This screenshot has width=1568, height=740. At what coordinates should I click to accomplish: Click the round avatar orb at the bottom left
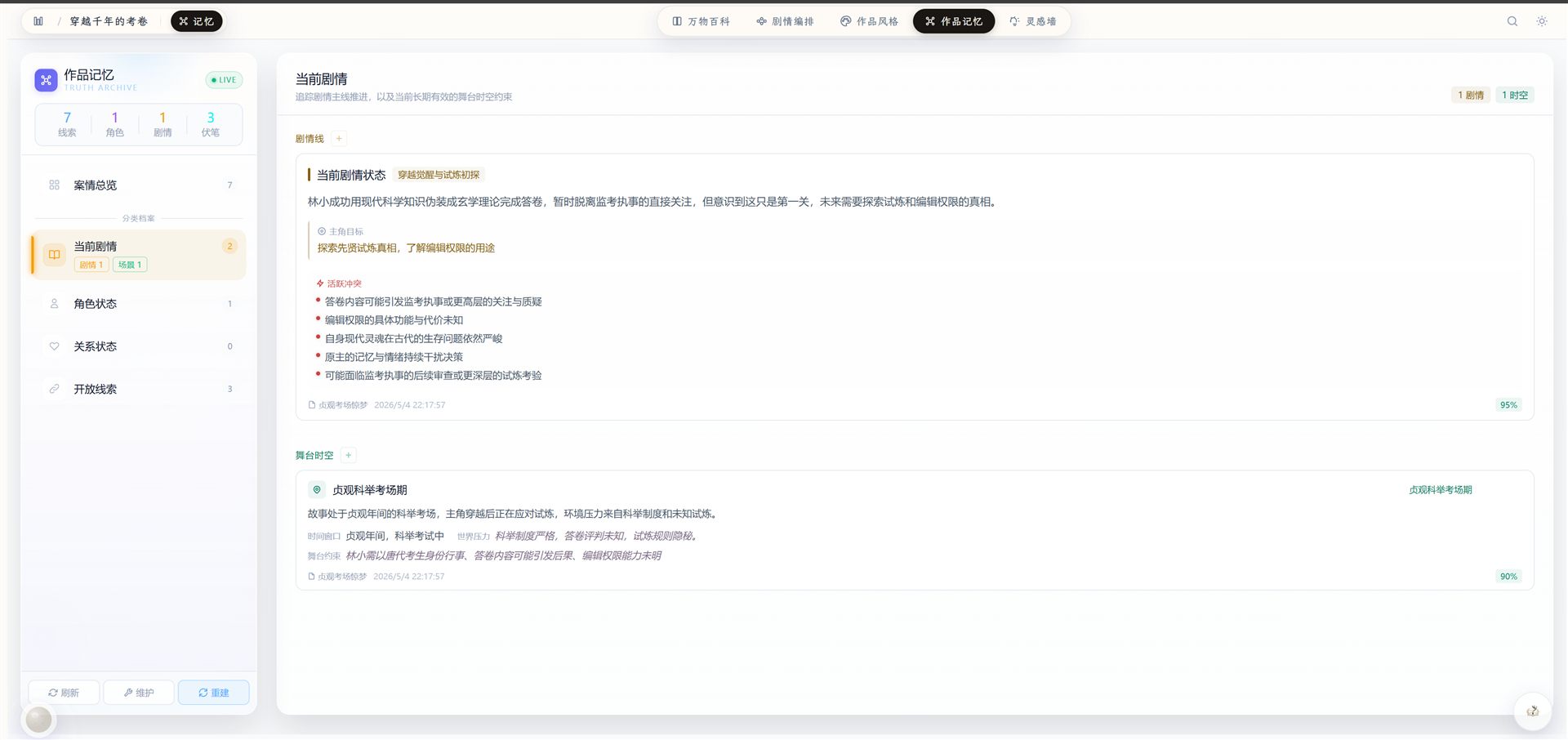tap(38, 720)
